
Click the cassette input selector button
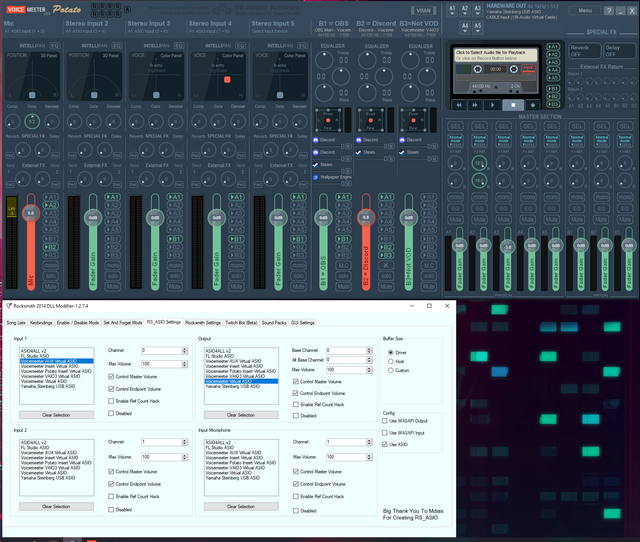[529, 68]
